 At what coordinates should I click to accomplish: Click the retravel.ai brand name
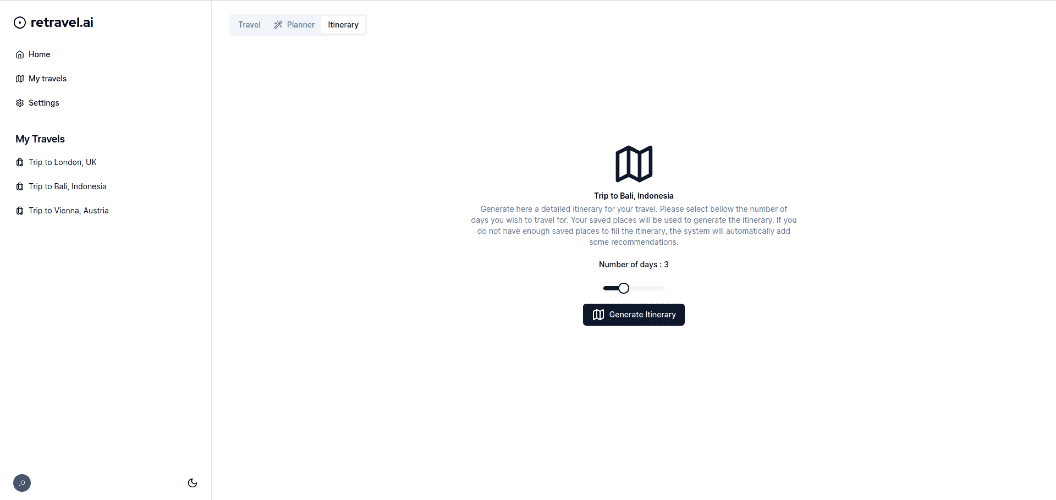coord(62,22)
